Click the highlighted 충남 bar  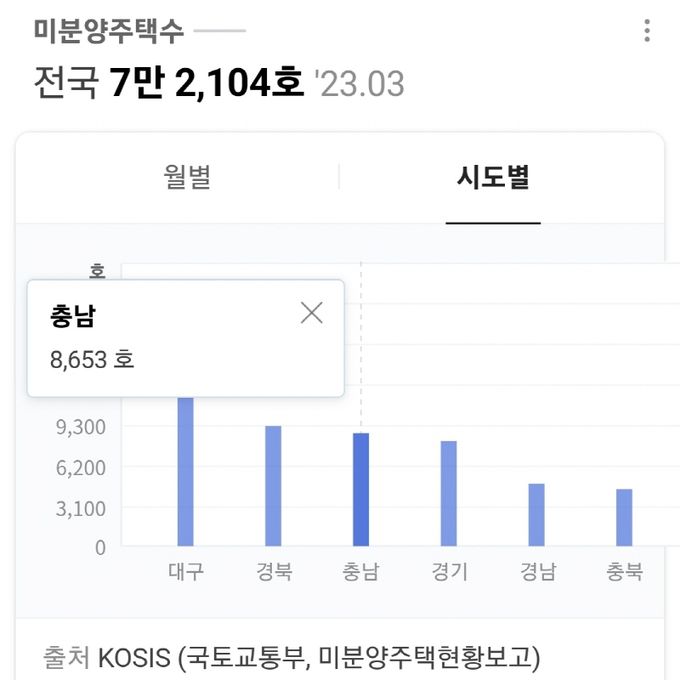(361, 489)
